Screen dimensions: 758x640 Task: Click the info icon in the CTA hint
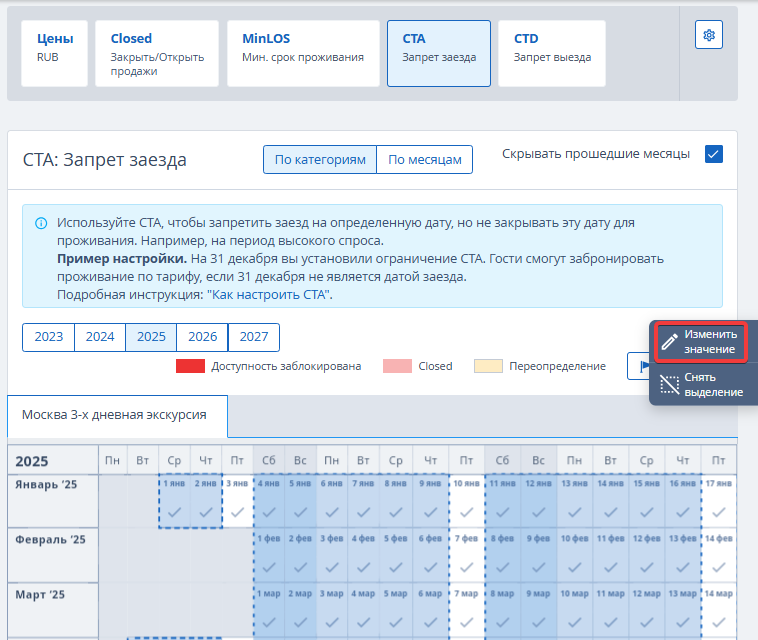[x=41, y=223]
